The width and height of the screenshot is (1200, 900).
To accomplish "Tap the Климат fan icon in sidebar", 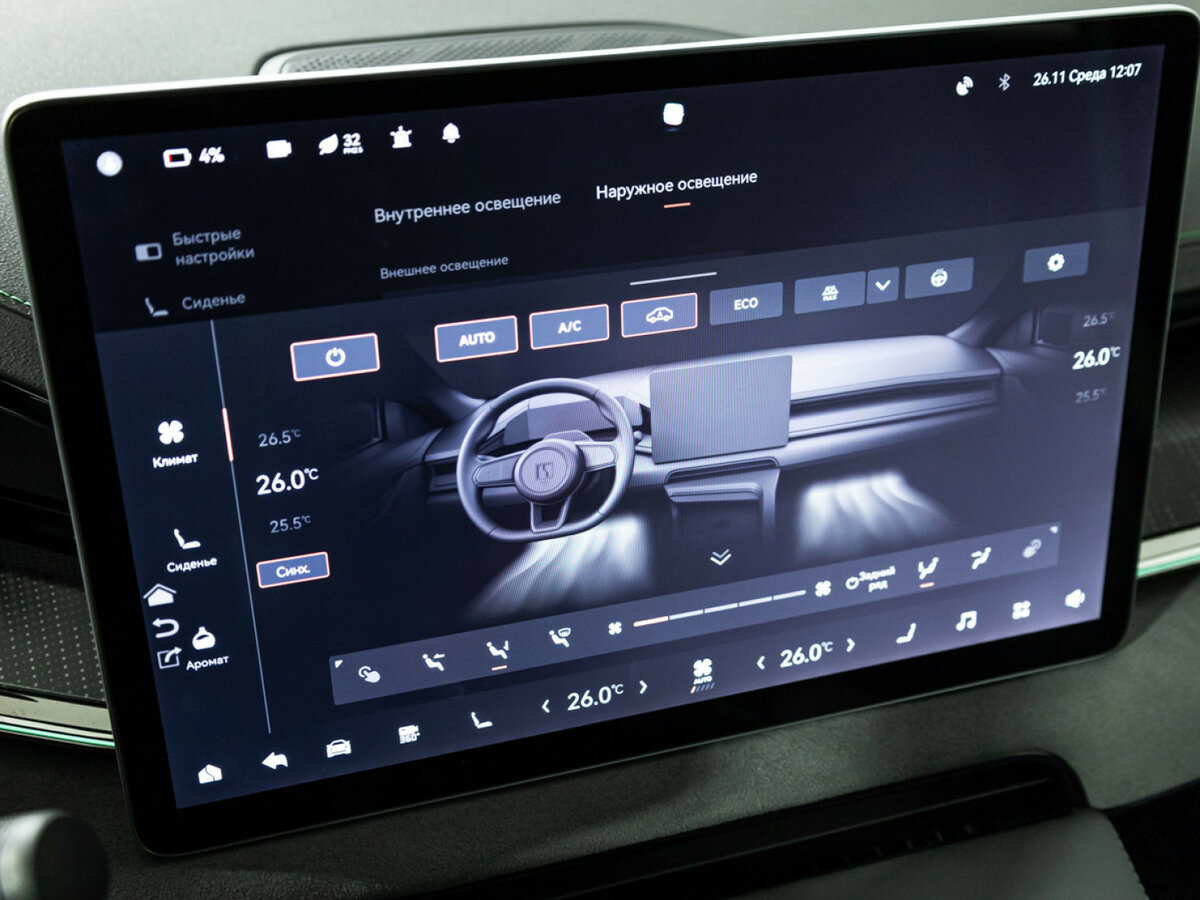I will tap(172, 440).
